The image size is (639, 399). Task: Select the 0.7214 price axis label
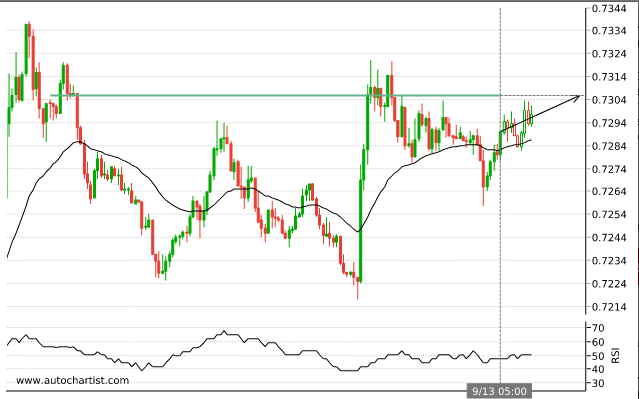[x=609, y=306]
